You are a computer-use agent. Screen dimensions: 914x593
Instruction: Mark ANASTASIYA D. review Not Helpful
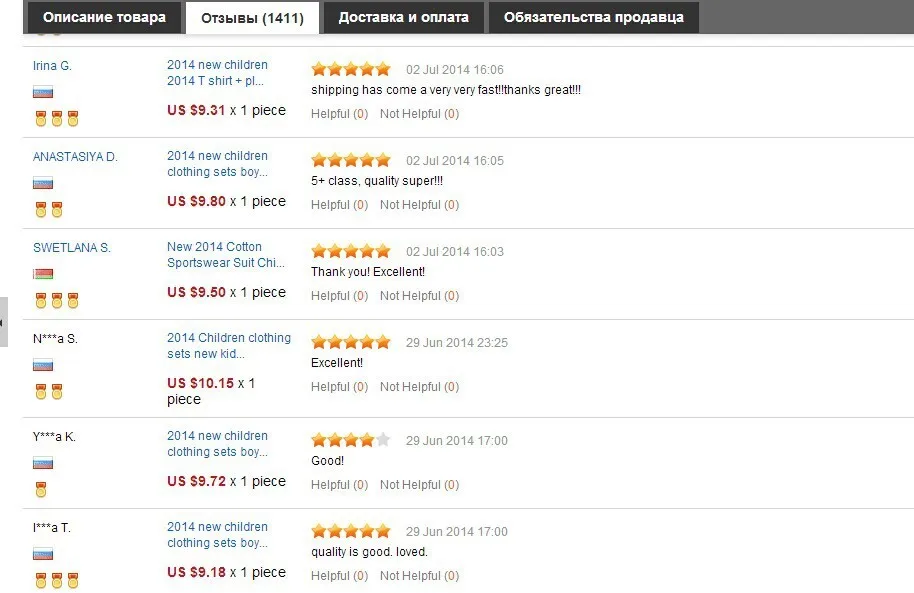pos(419,205)
